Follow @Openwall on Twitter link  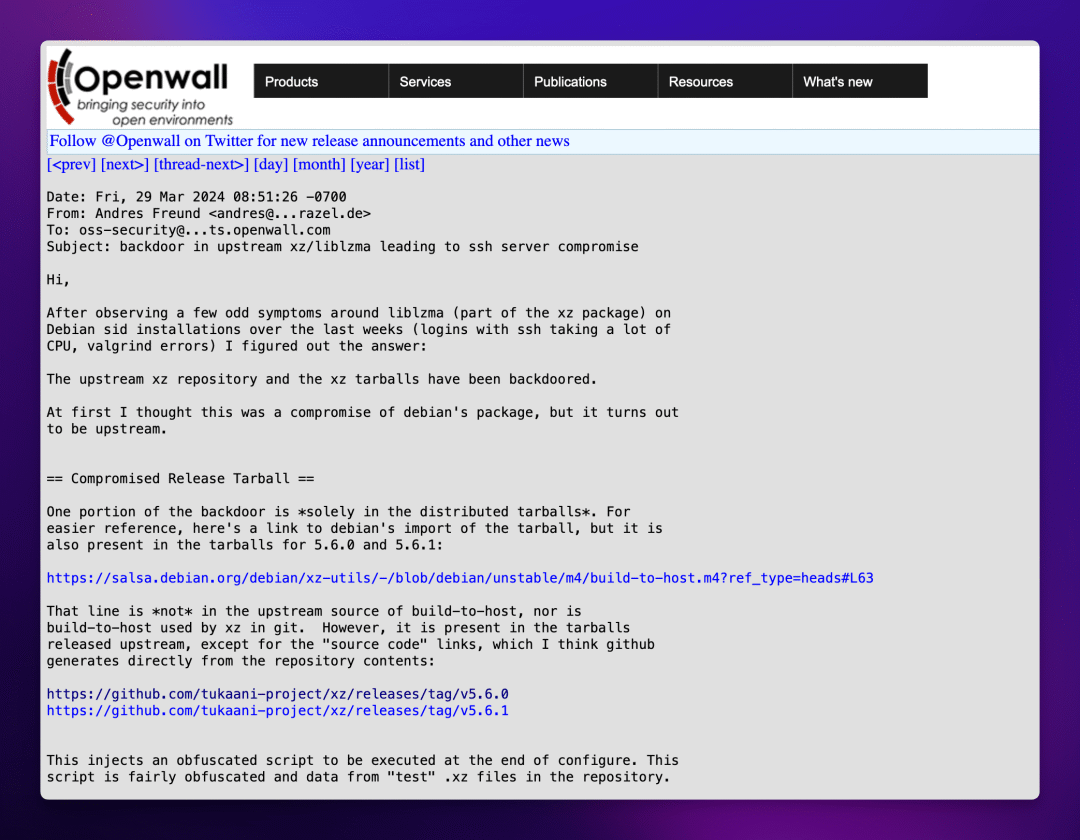click(x=309, y=141)
